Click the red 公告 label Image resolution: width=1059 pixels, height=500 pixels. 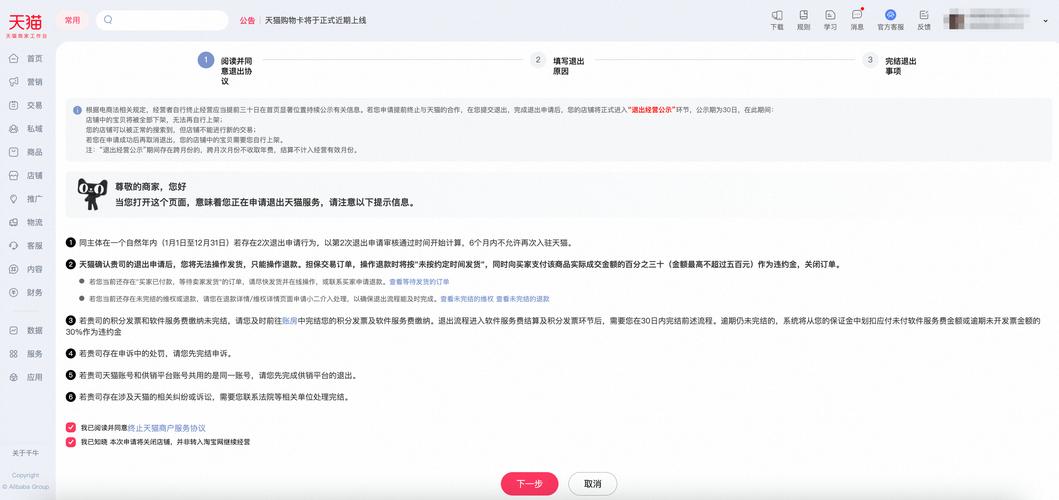click(247, 21)
